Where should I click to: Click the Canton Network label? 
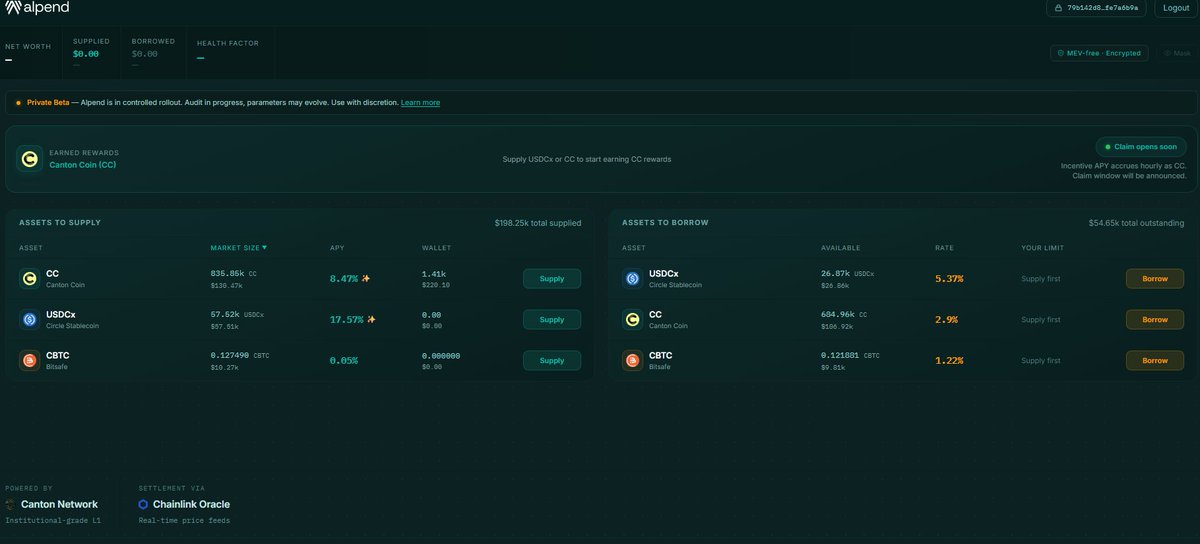click(x=59, y=504)
